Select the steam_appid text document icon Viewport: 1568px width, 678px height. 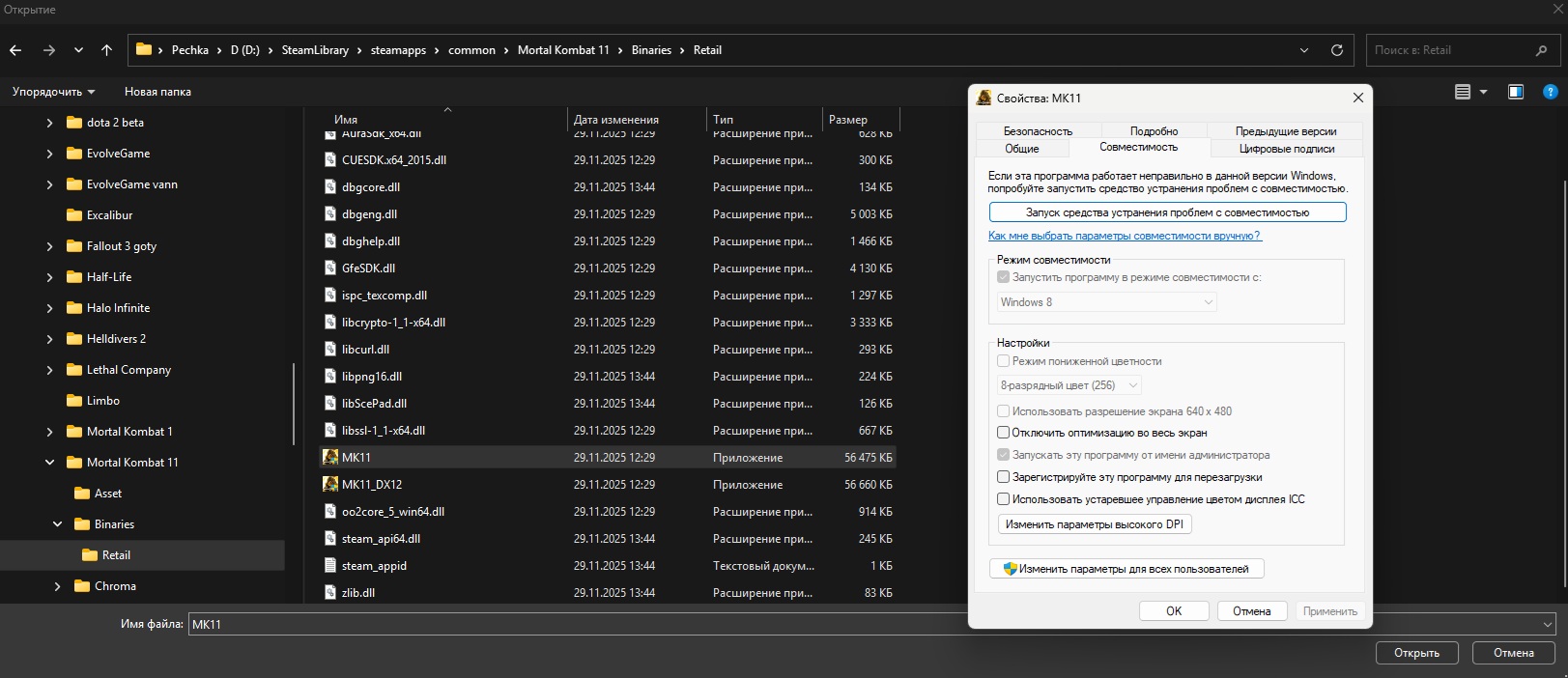tap(330, 565)
